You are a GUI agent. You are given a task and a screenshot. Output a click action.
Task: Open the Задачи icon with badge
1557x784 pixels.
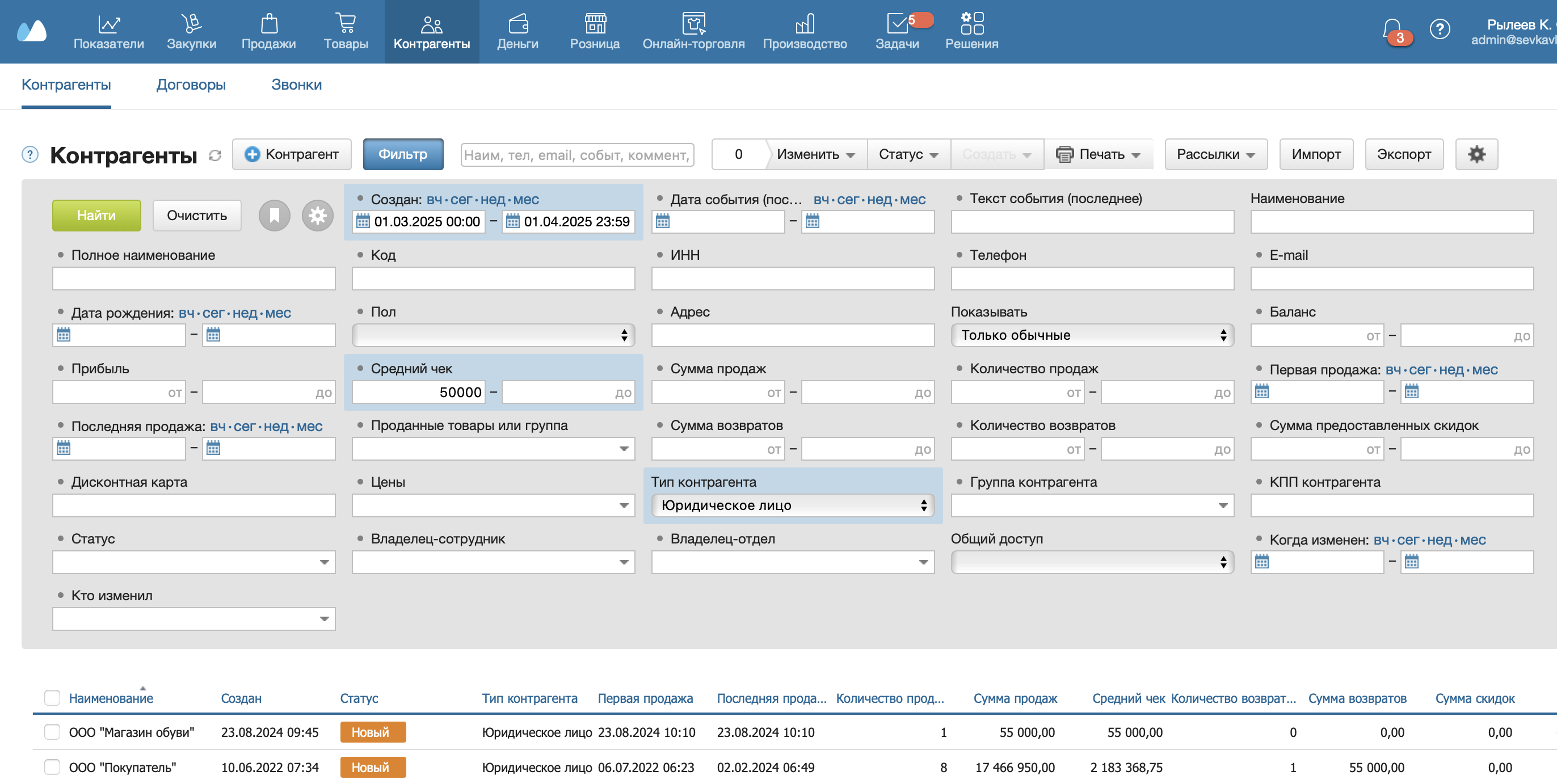(x=898, y=24)
